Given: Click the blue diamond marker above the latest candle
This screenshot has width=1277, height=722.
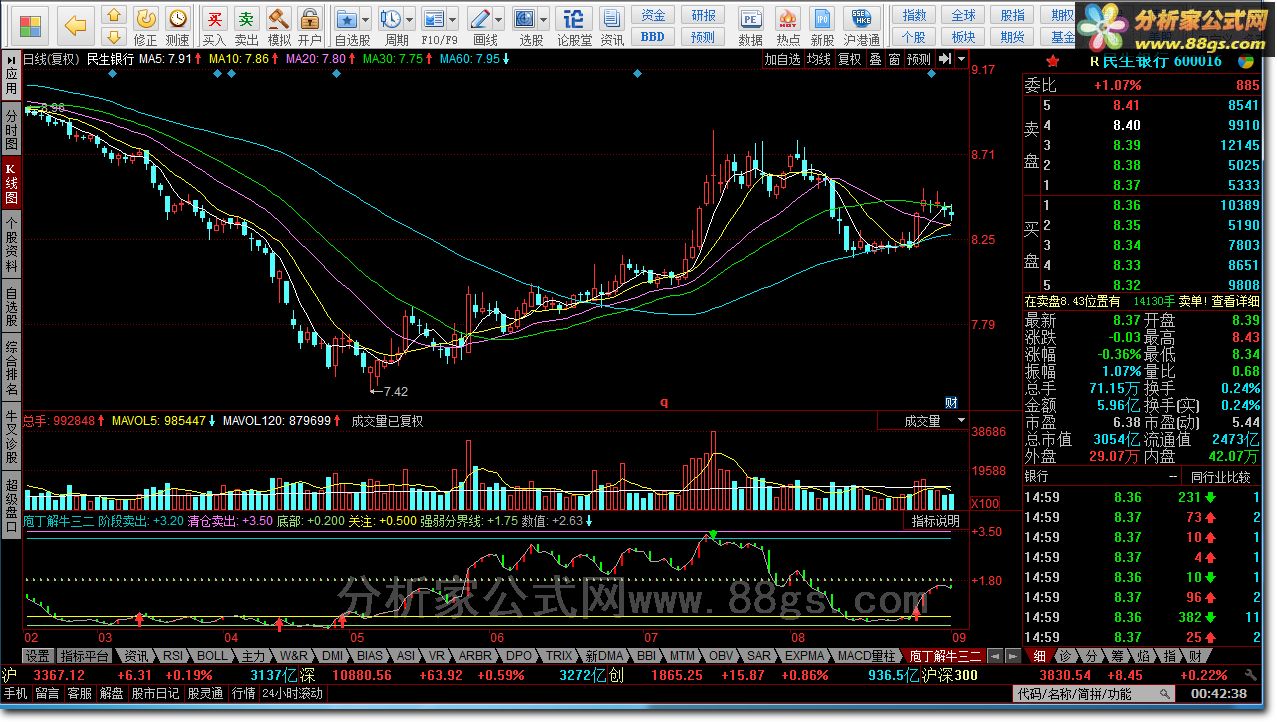Looking at the screenshot, I should click(931, 76).
